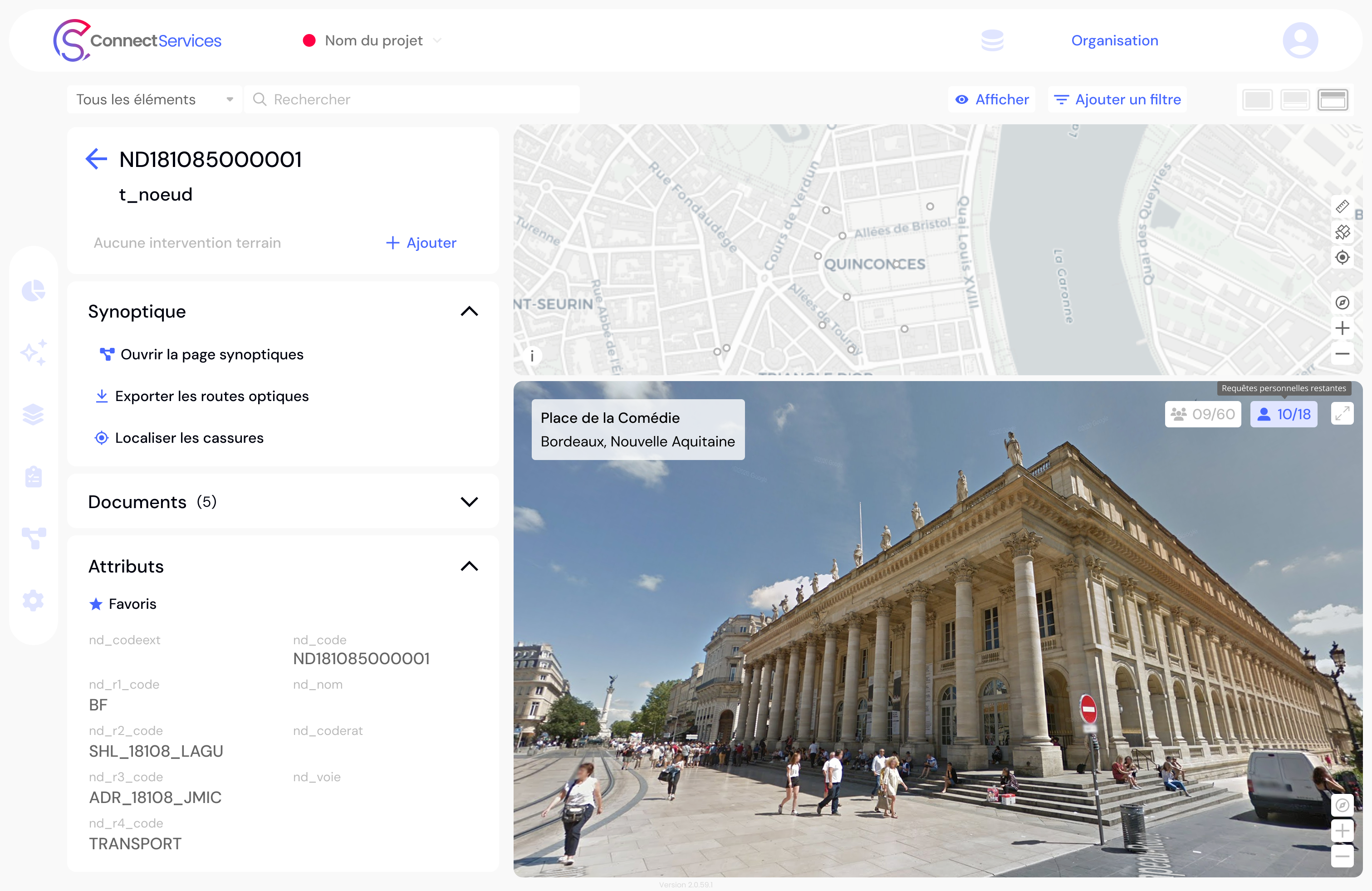Click Ajouter un filtre button

point(1118,100)
